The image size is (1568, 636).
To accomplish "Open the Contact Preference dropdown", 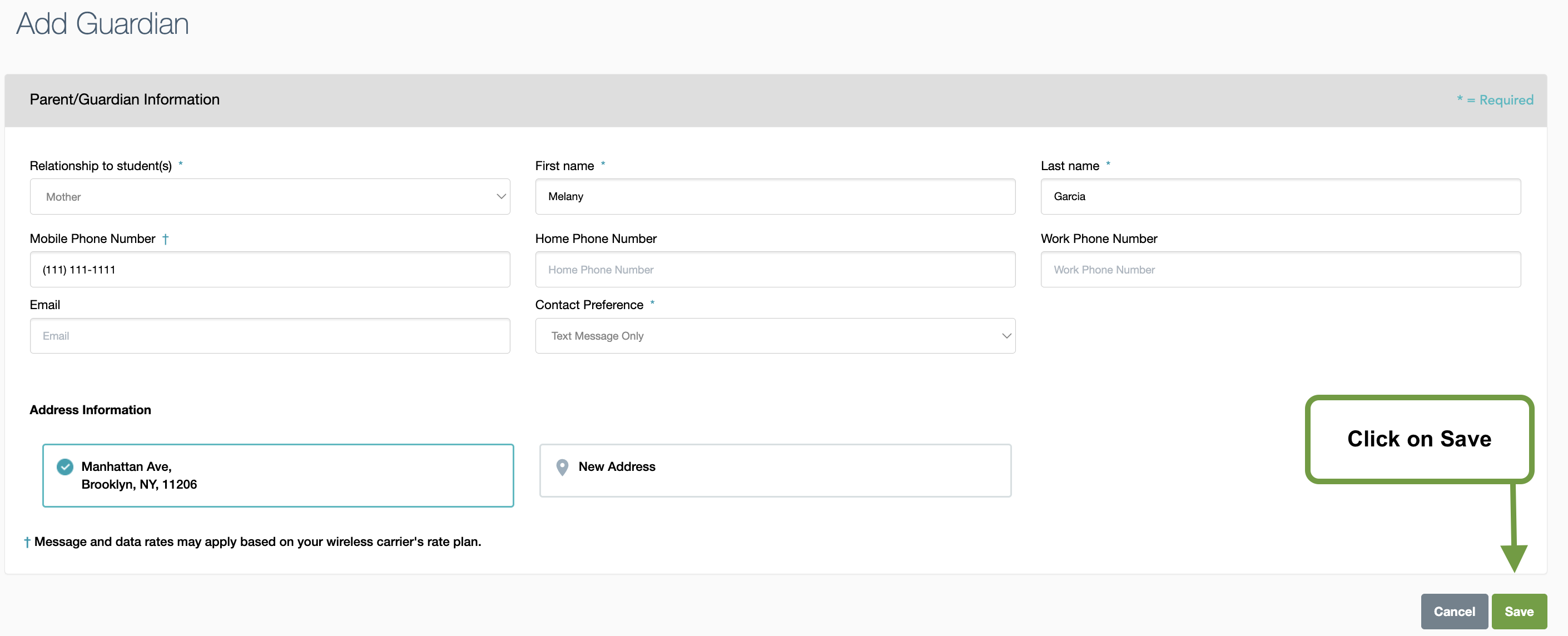I will coord(775,336).
